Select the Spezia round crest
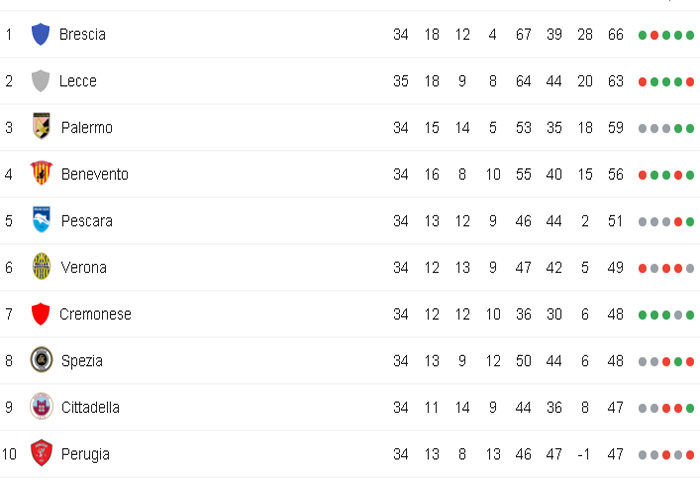 (42, 359)
